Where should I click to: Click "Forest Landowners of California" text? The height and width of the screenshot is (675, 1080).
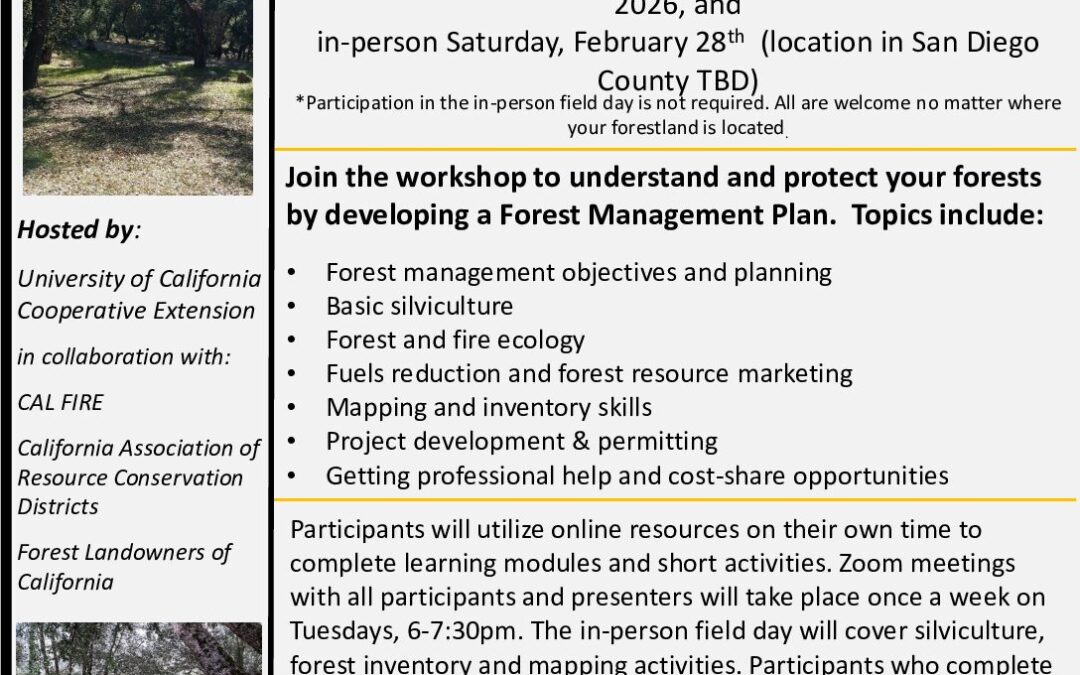tap(124, 566)
